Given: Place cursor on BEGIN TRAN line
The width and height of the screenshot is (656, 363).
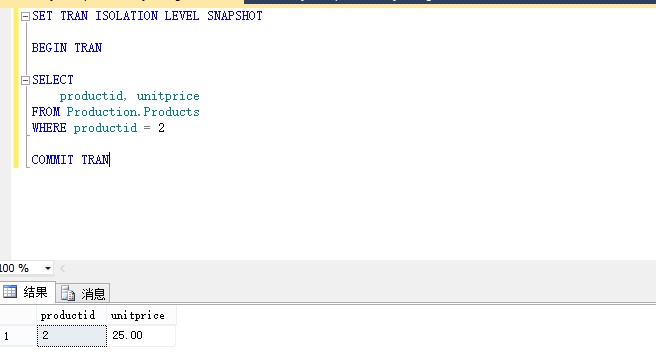Looking at the screenshot, I should point(67,48).
